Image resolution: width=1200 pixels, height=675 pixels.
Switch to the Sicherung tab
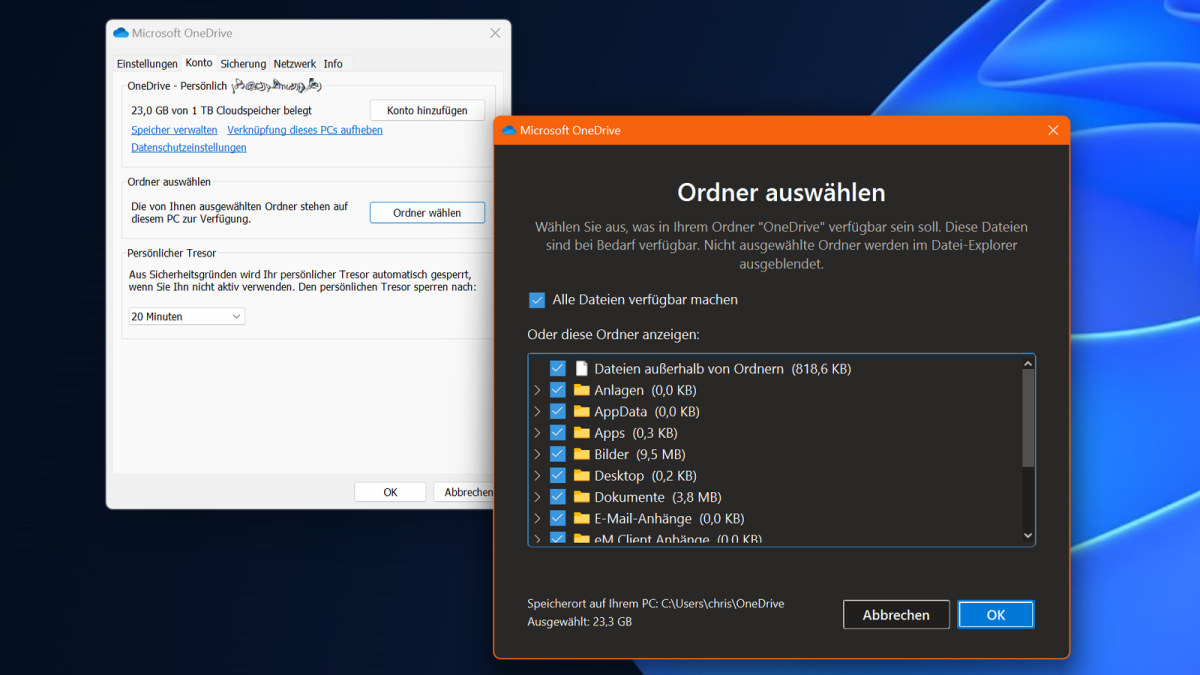pyautogui.click(x=243, y=64)
